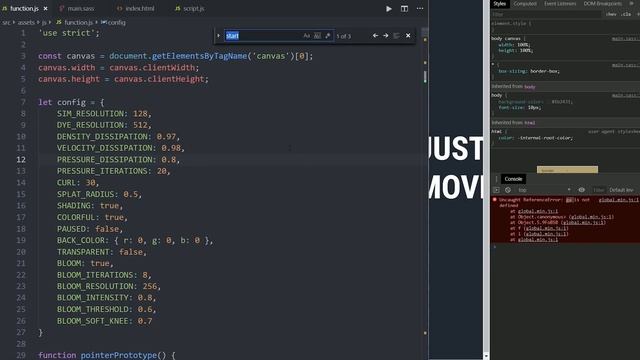Image resolution: width=640 pixels, height=360 pixels.
Task: Click the yellow tooltip in DevTools
Action: 567,170
